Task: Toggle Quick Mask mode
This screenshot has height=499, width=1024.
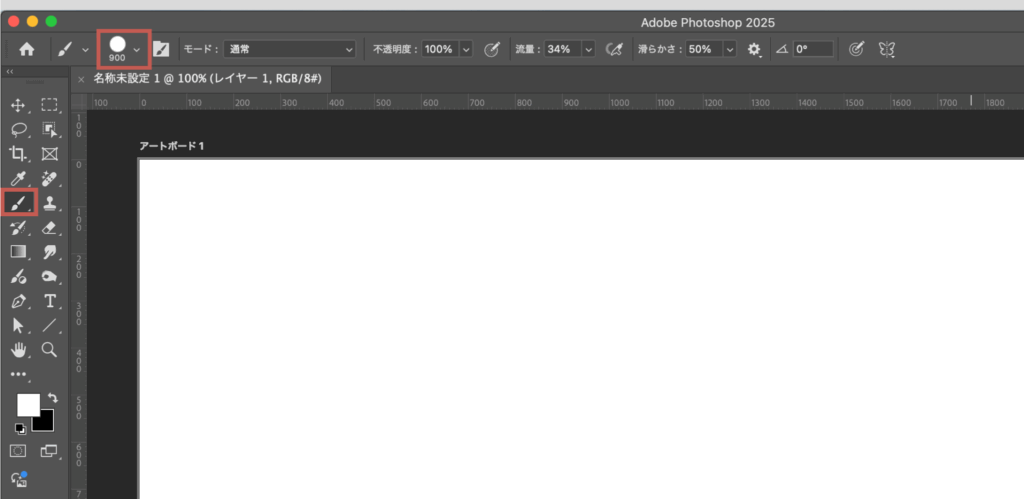Action: pos(18,451)
